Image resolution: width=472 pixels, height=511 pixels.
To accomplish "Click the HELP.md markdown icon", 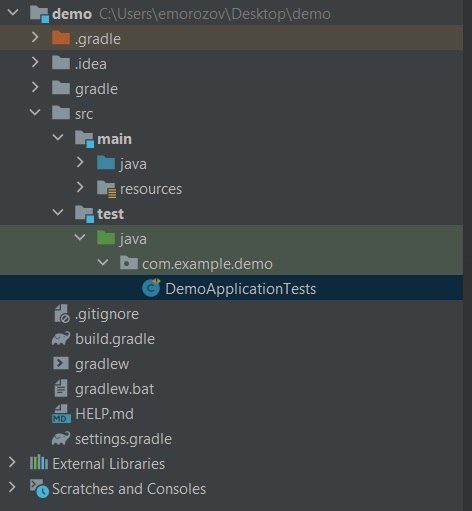I will [x=61, y=414].
